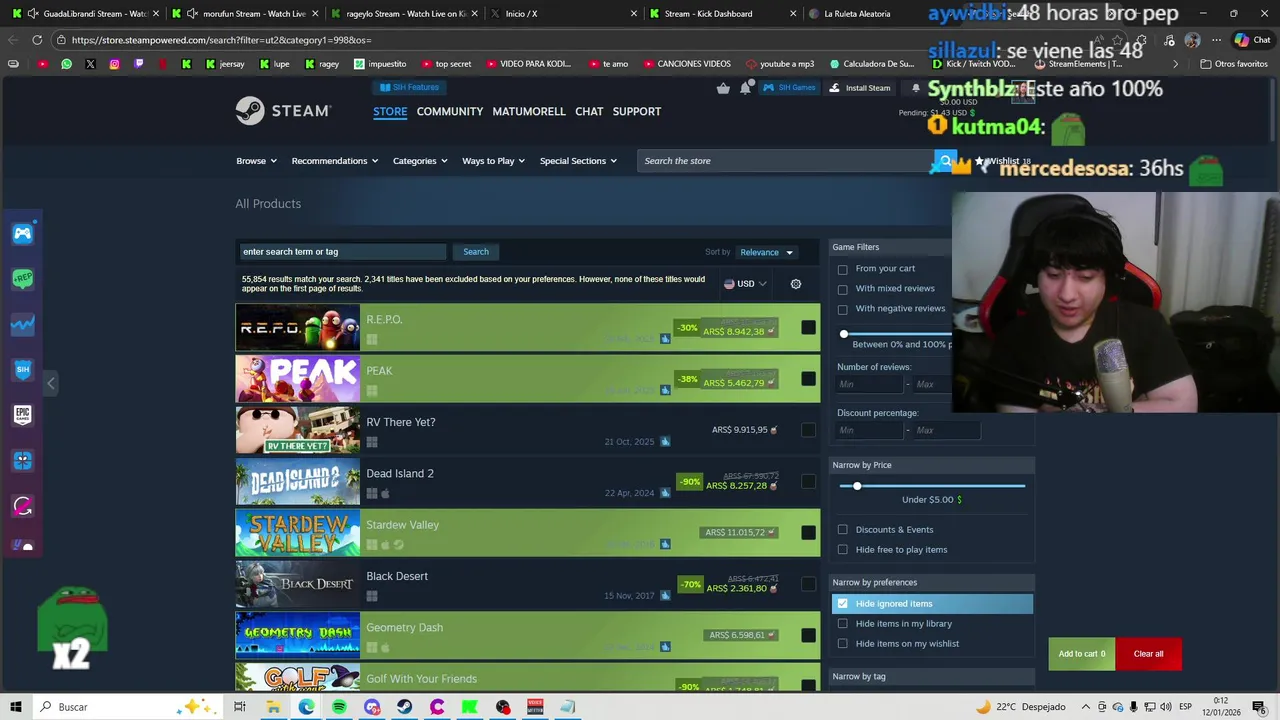This screenshot has height=720, width=1280.
Task: Tick the From your cart checkbox
Action: tap(842, 269)
